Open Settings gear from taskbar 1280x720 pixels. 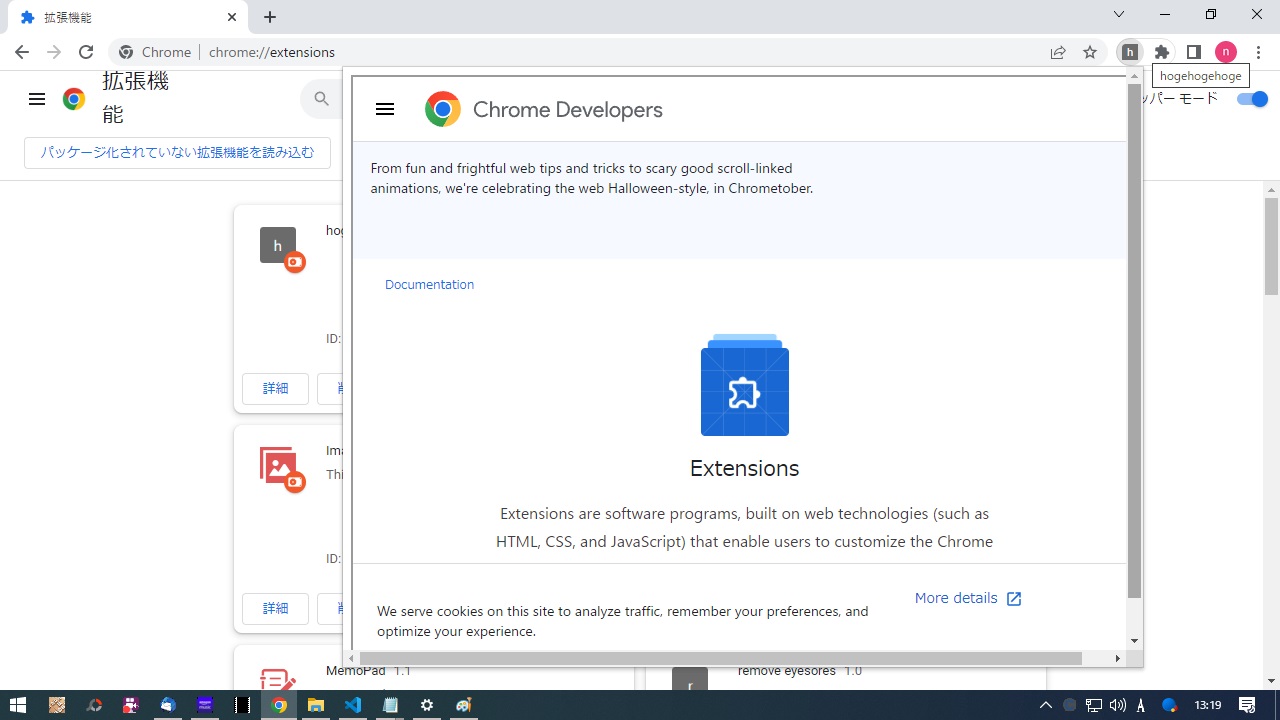coord(427,705)
